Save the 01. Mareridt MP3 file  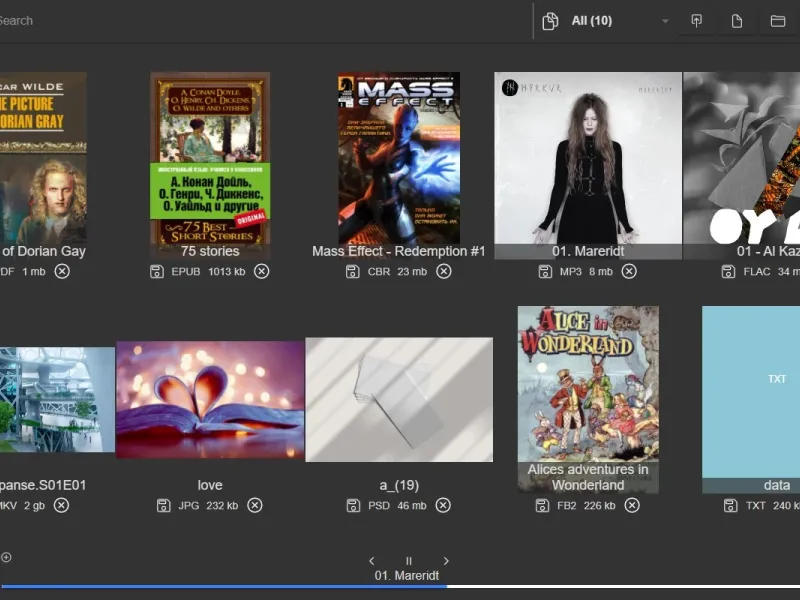tap(545, 271)
